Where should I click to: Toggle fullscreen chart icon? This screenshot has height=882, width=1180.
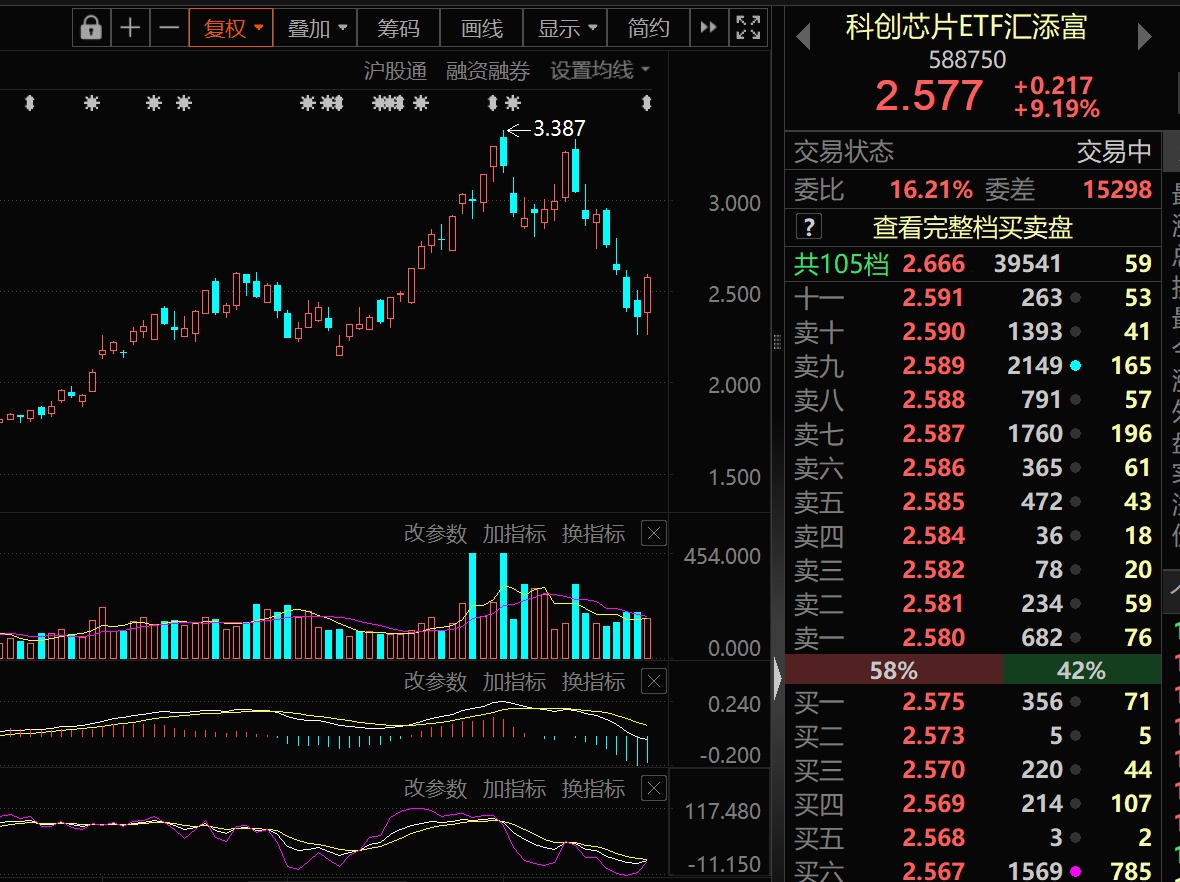[748, 29]
